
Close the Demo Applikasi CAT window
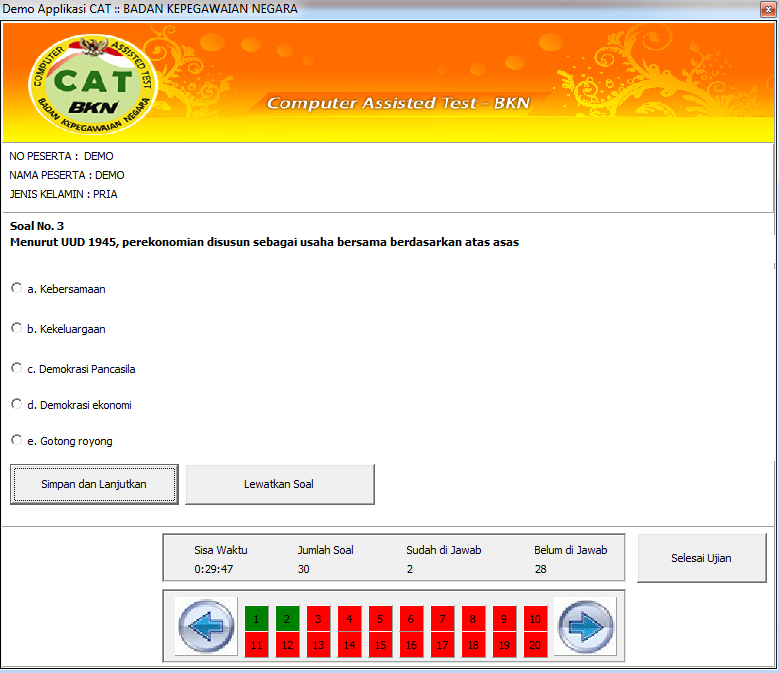click(x=768, y=9)
